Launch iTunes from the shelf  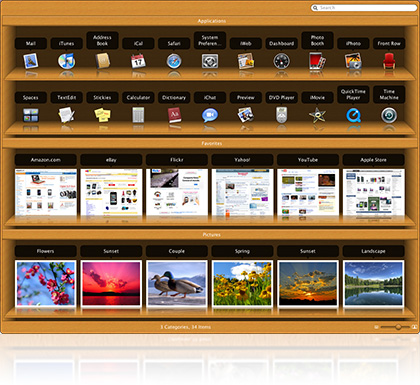66,61
